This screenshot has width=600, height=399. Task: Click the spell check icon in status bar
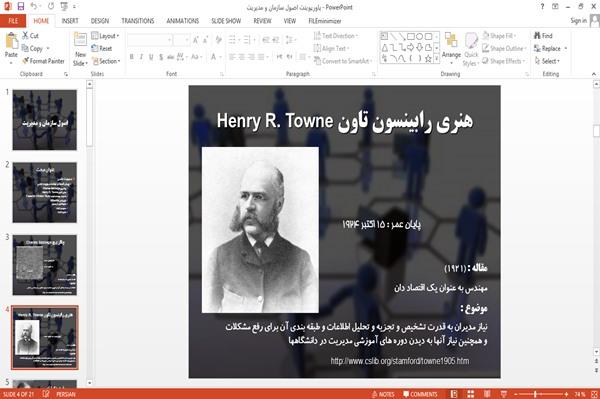(46, 394)
